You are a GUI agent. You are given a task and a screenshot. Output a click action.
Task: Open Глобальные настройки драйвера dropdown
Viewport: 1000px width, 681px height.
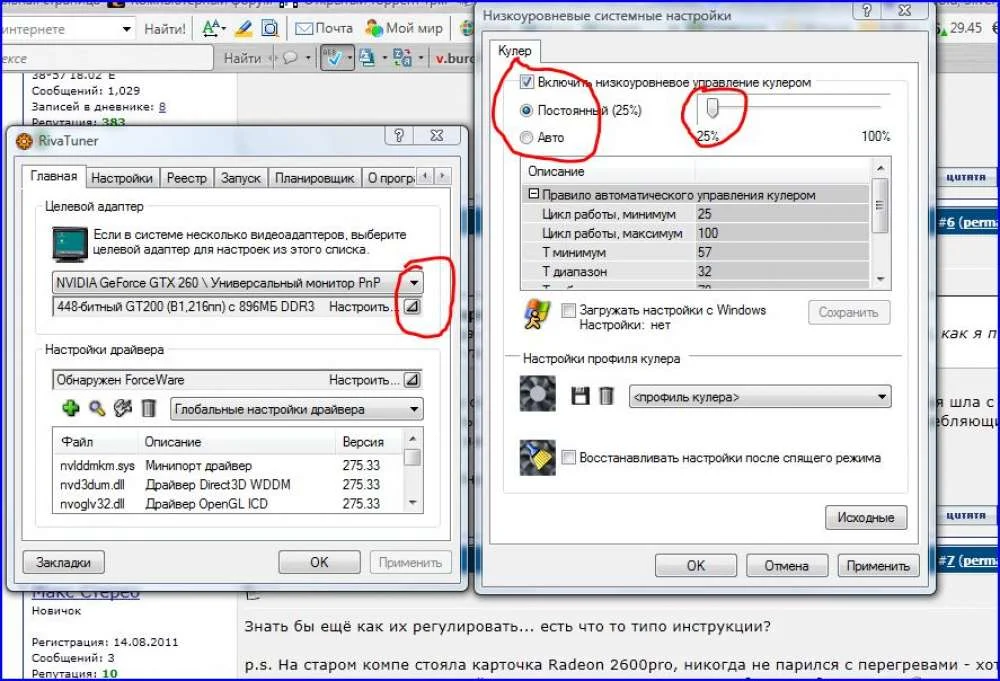click(414, 409)
